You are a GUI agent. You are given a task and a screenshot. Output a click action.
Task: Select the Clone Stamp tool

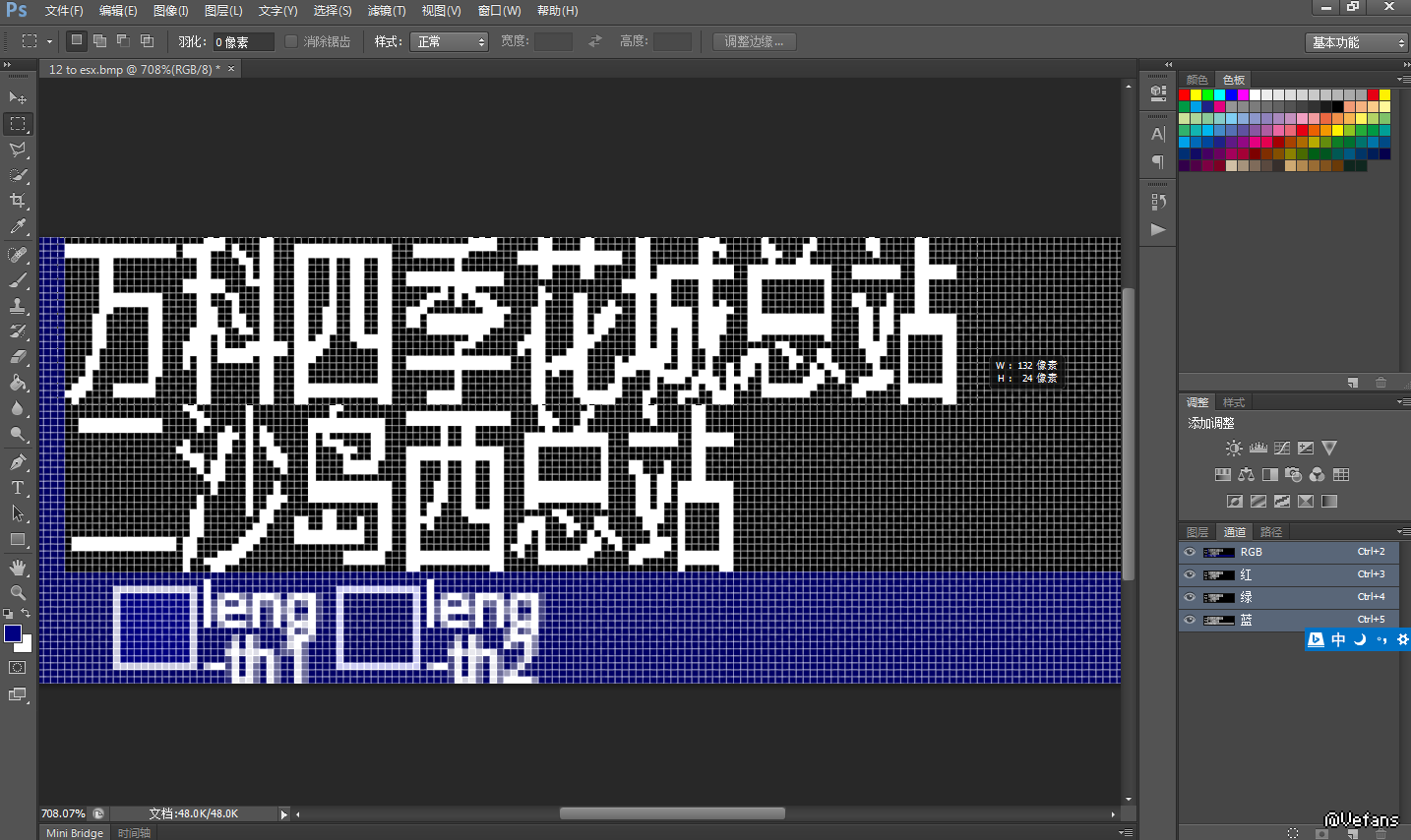coord(18,306)
